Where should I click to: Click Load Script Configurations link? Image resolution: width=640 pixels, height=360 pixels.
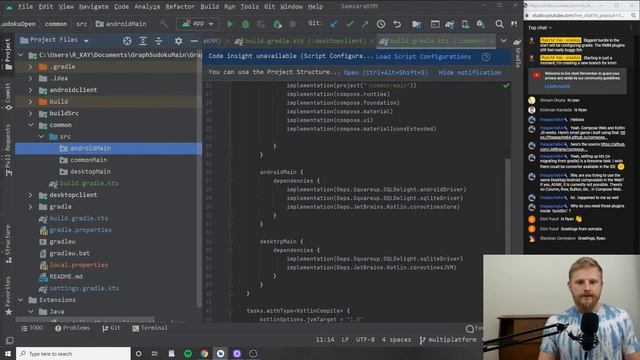(423, 56)
